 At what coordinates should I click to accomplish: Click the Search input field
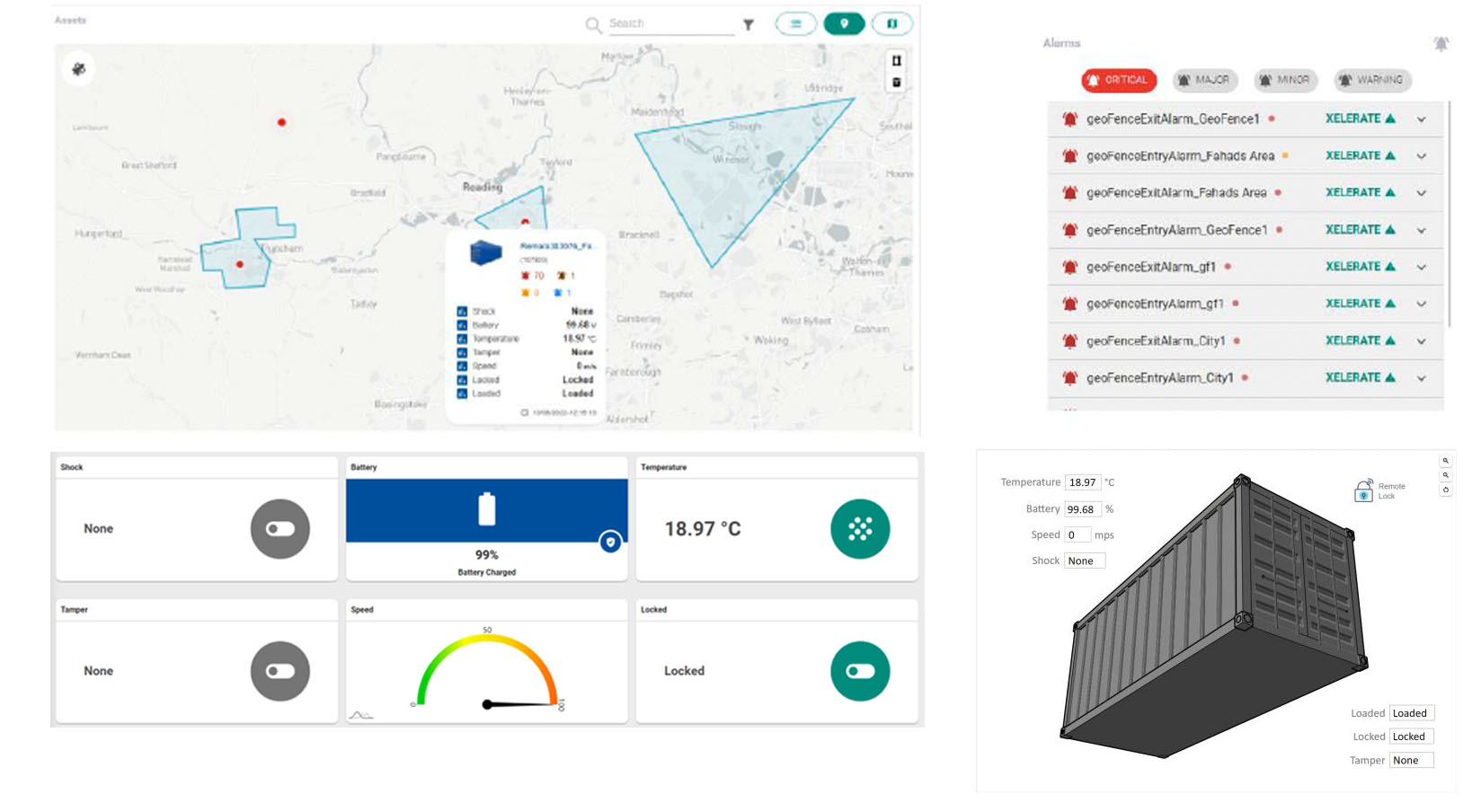point(670,24)
